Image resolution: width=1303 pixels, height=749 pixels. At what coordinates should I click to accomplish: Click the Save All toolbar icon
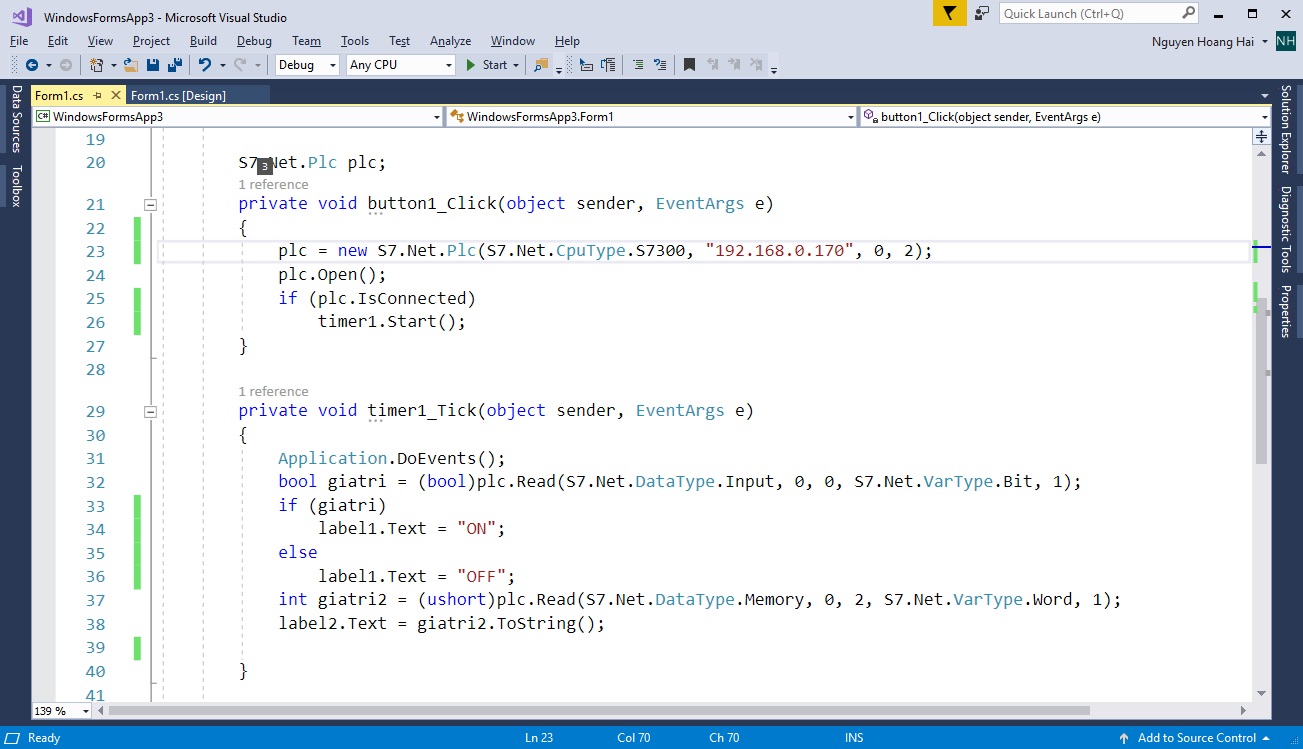[x=175, y=65]
